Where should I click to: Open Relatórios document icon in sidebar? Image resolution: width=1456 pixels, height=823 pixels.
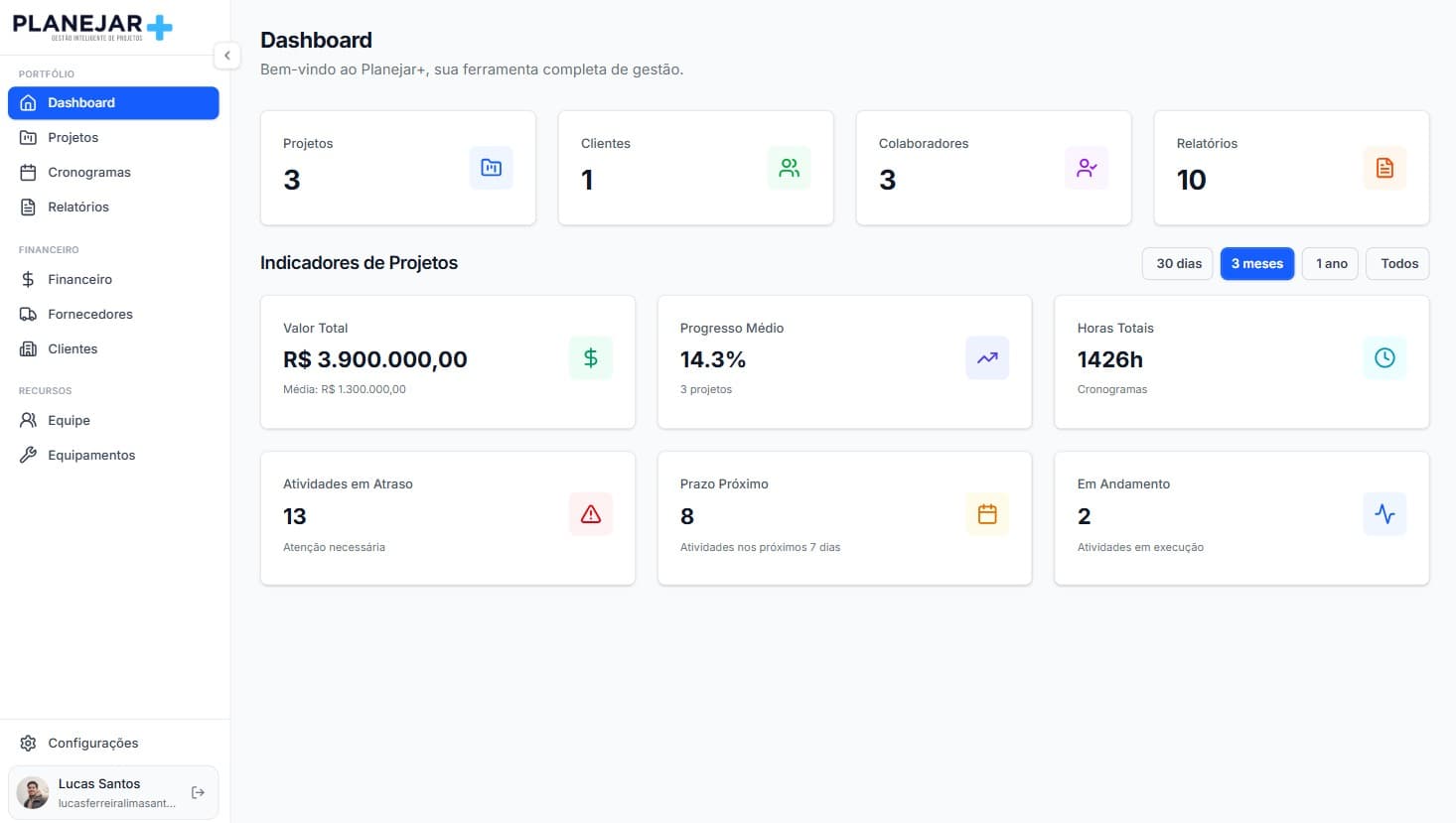(x=29, y=206)
